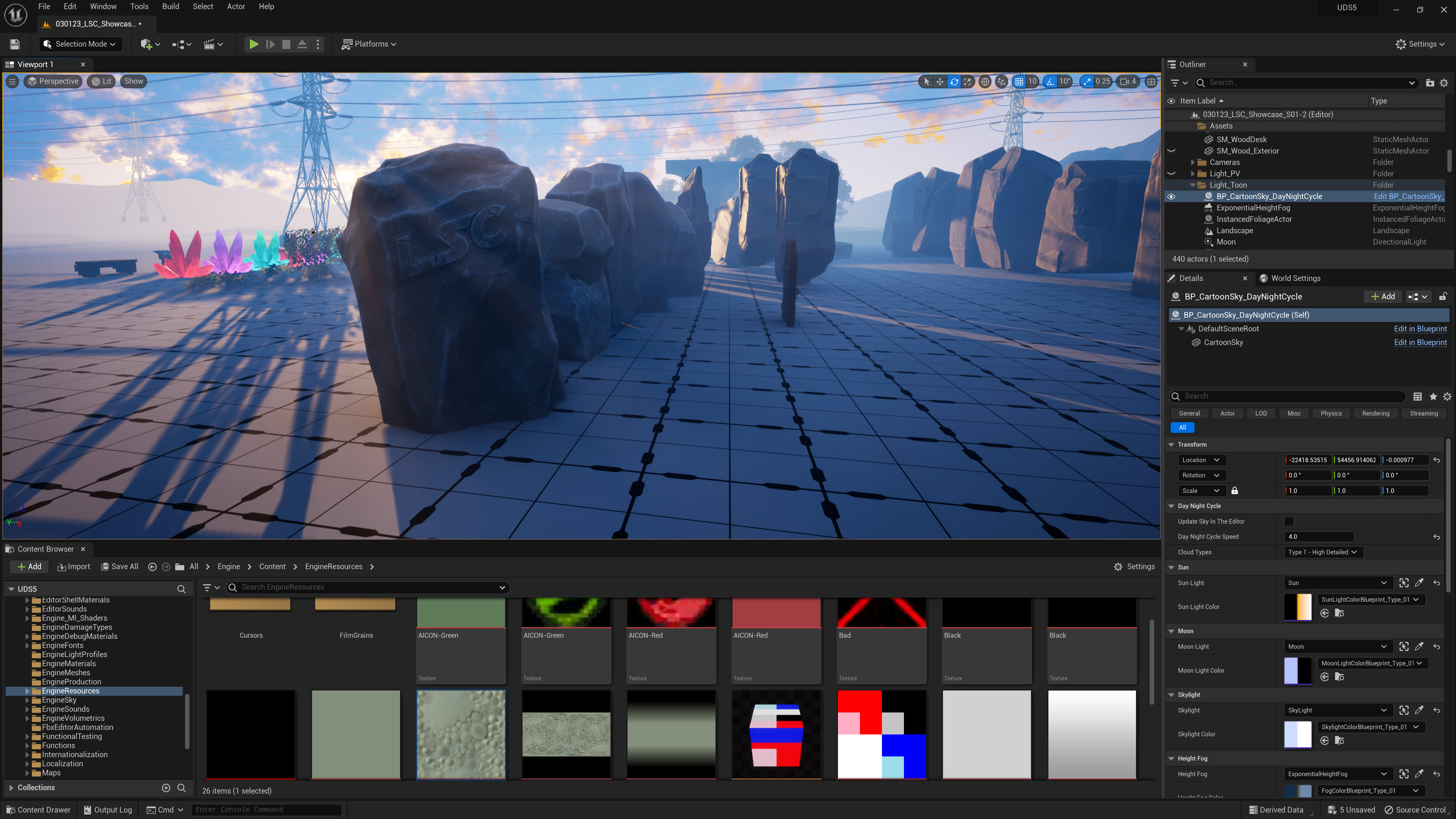Click the favorites star in the Details panel
The width and height of the screenshot is (1456, 819).
(x=1433, y=396)
